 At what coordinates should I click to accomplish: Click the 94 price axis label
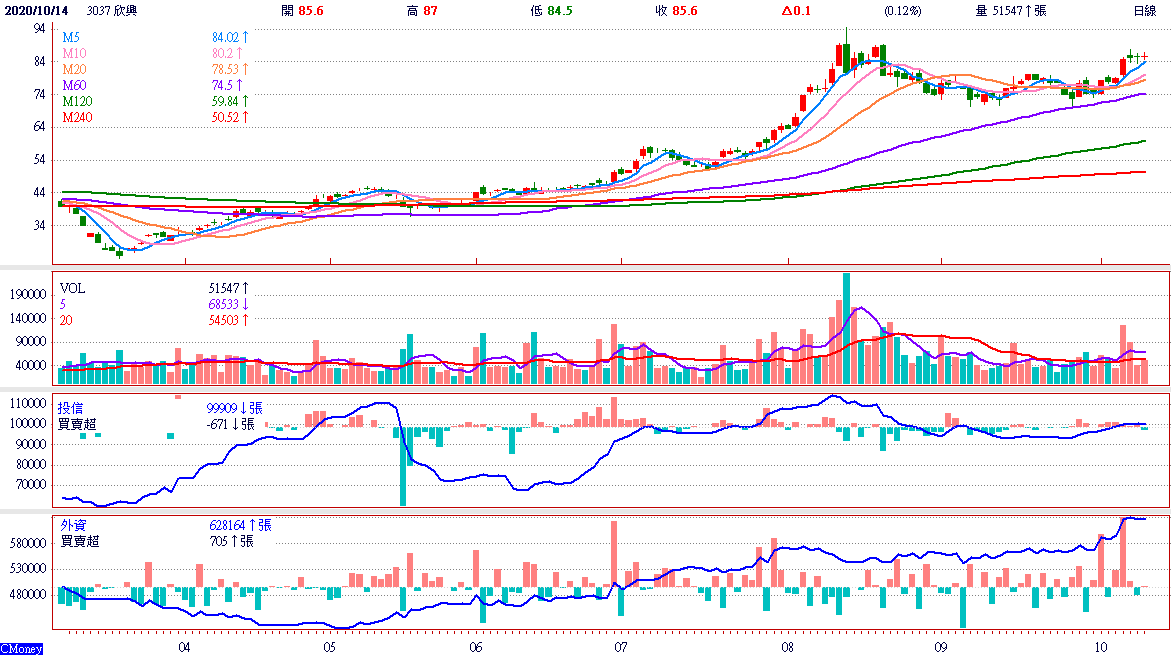40,29
